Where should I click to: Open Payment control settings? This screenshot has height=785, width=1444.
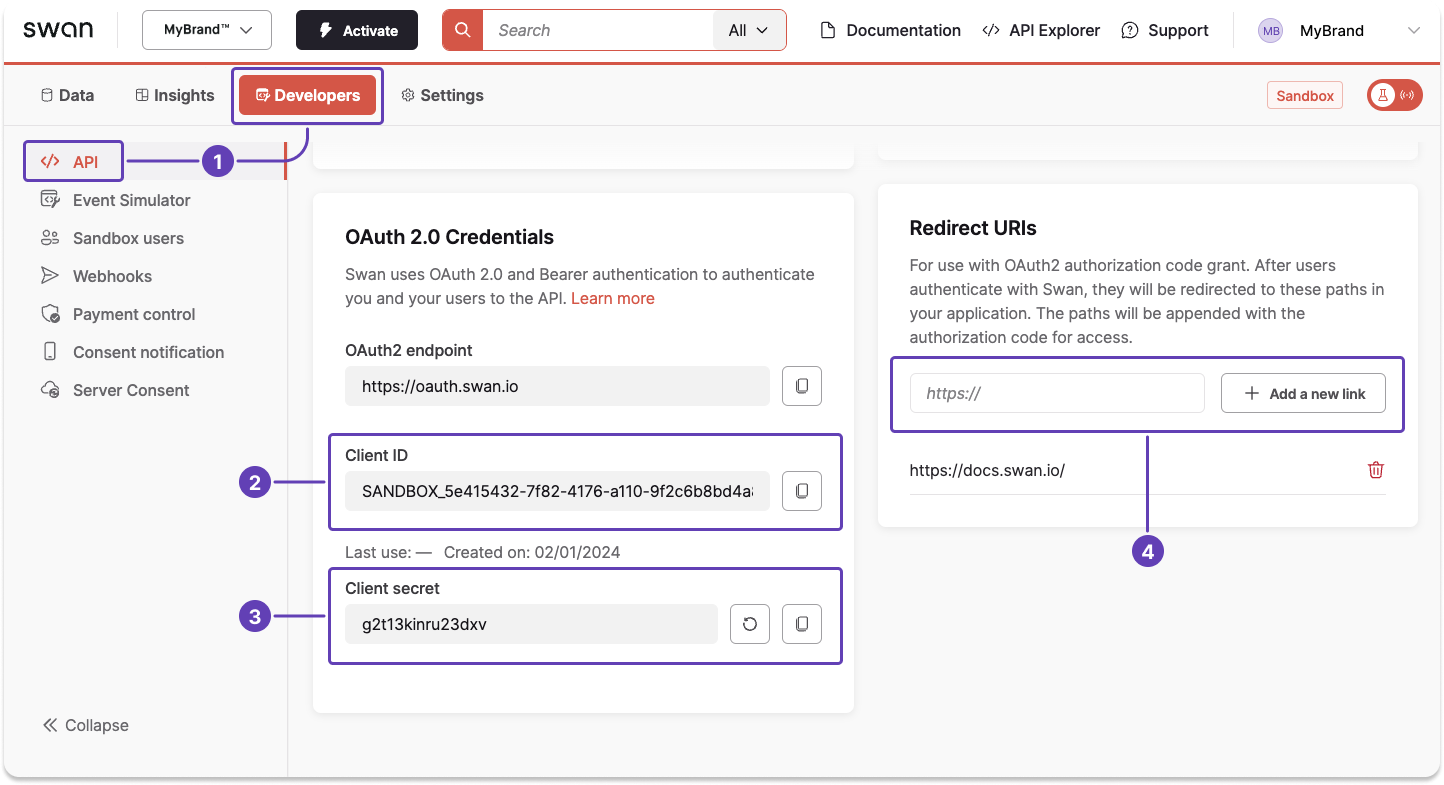click(x=133, y=313)
